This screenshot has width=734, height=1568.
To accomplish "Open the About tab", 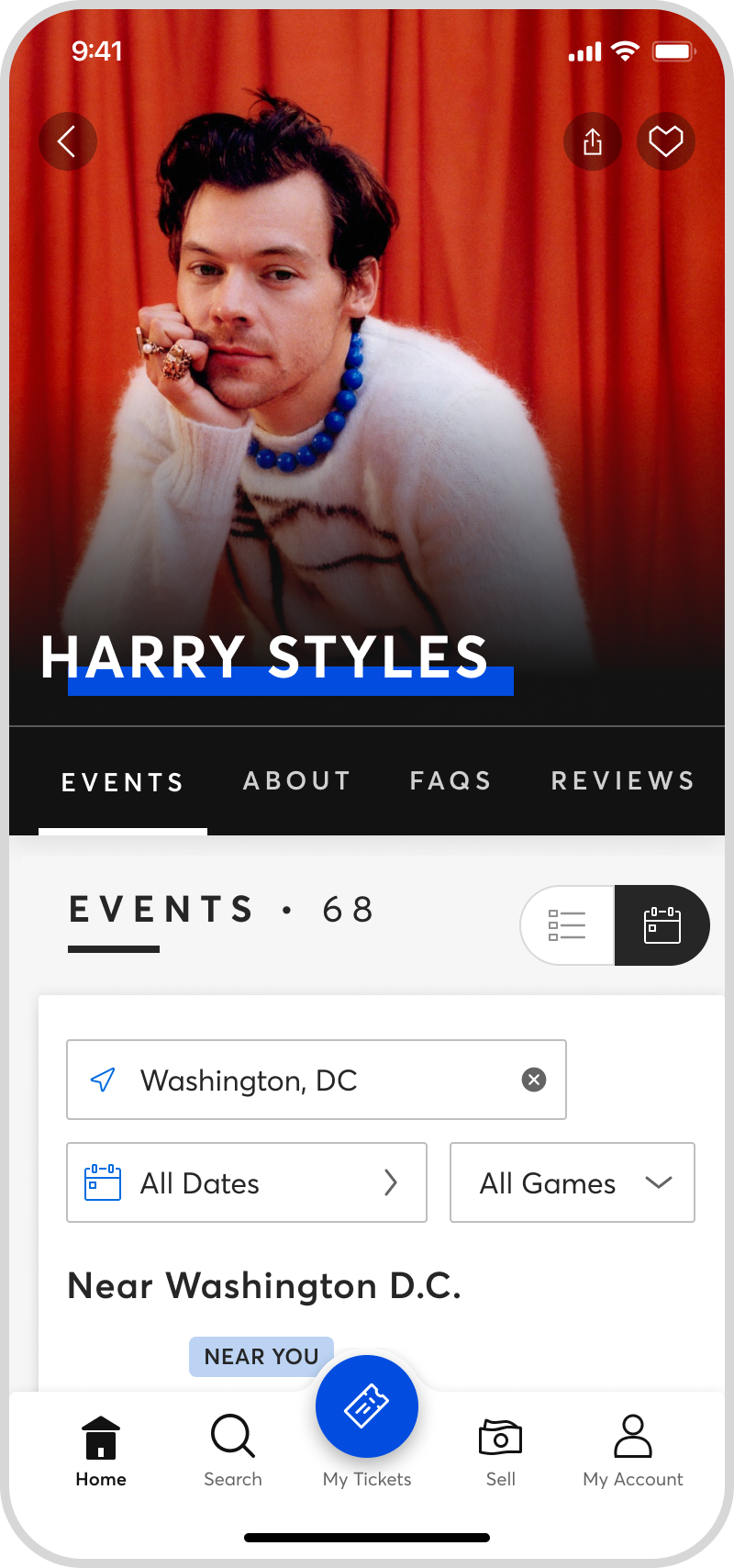I will click(x=297, y=781).
